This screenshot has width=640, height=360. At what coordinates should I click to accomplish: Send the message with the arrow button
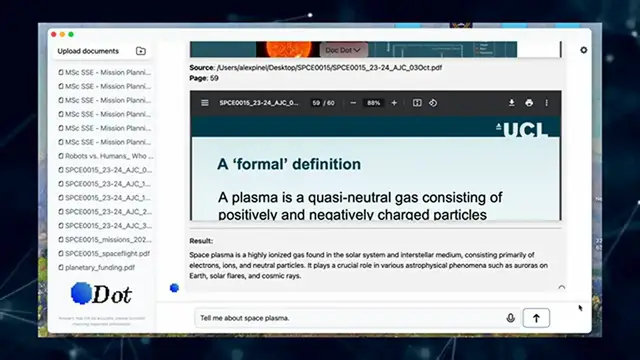(536, 318)
